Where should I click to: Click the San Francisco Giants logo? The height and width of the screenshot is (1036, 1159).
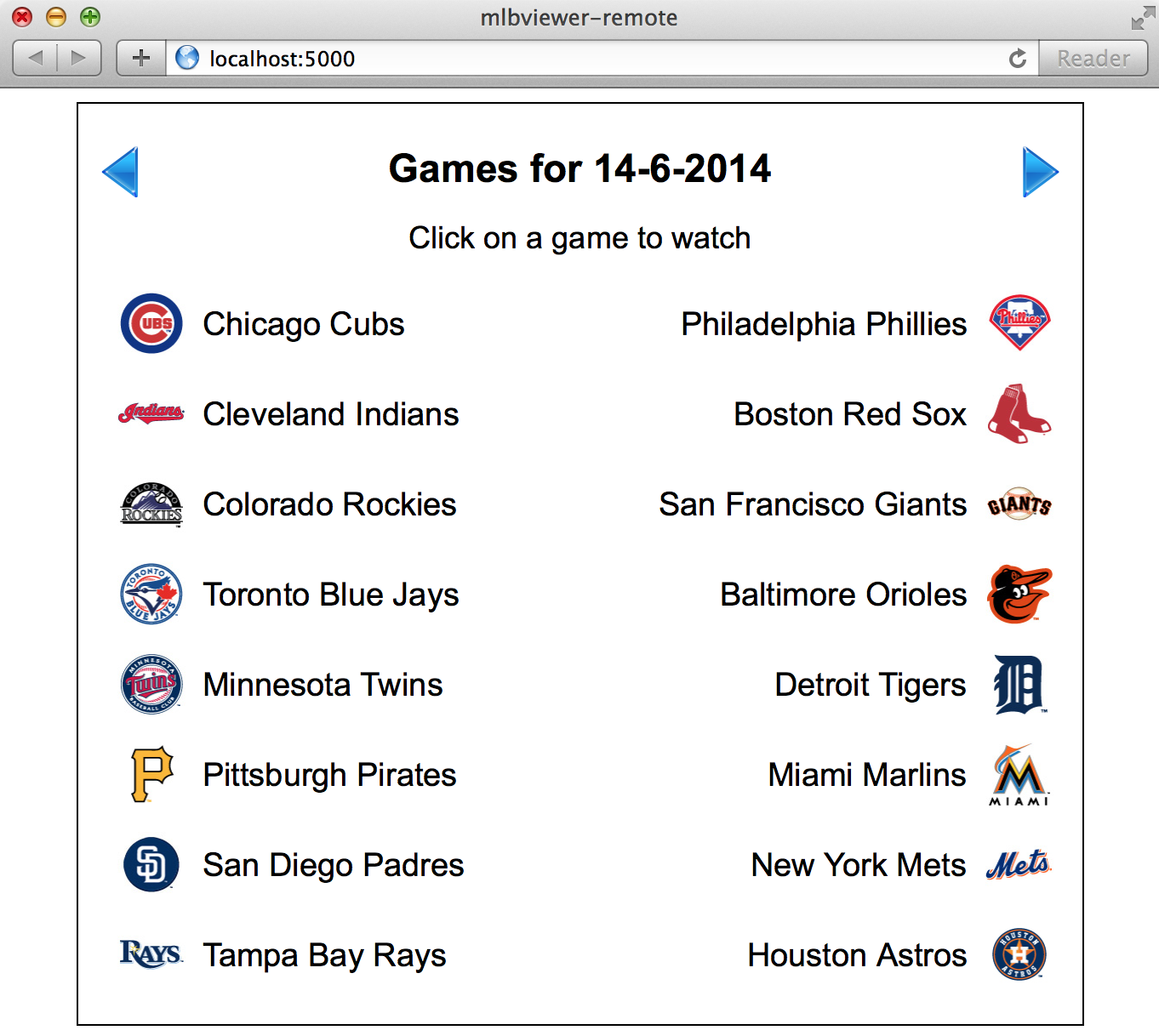pyautogui.click(x=1019, y=504)
